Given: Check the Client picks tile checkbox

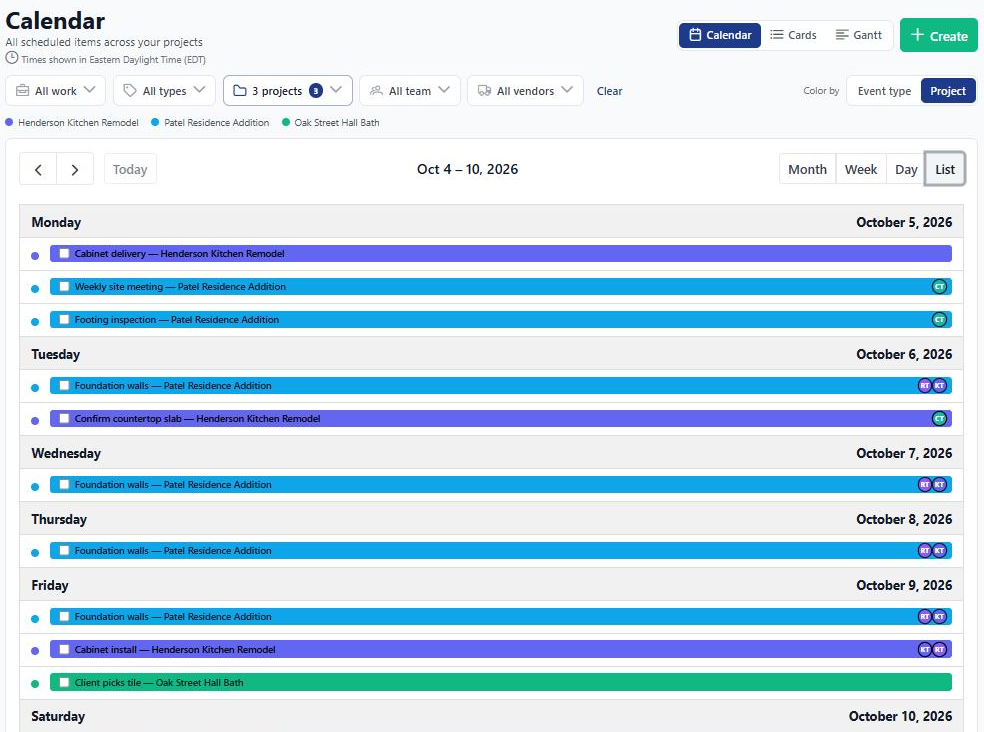Looking at the screenshot, I should click(64, 682).
